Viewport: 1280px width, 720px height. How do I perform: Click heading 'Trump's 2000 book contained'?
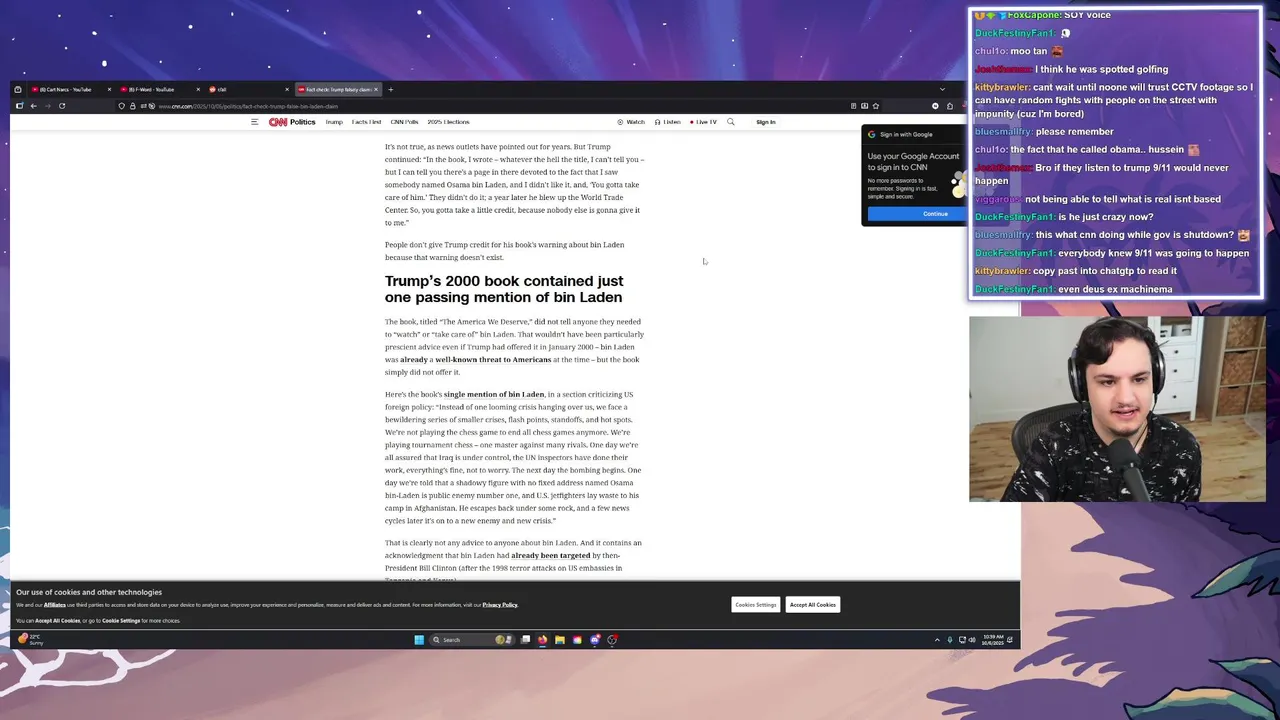pos(504,289)
